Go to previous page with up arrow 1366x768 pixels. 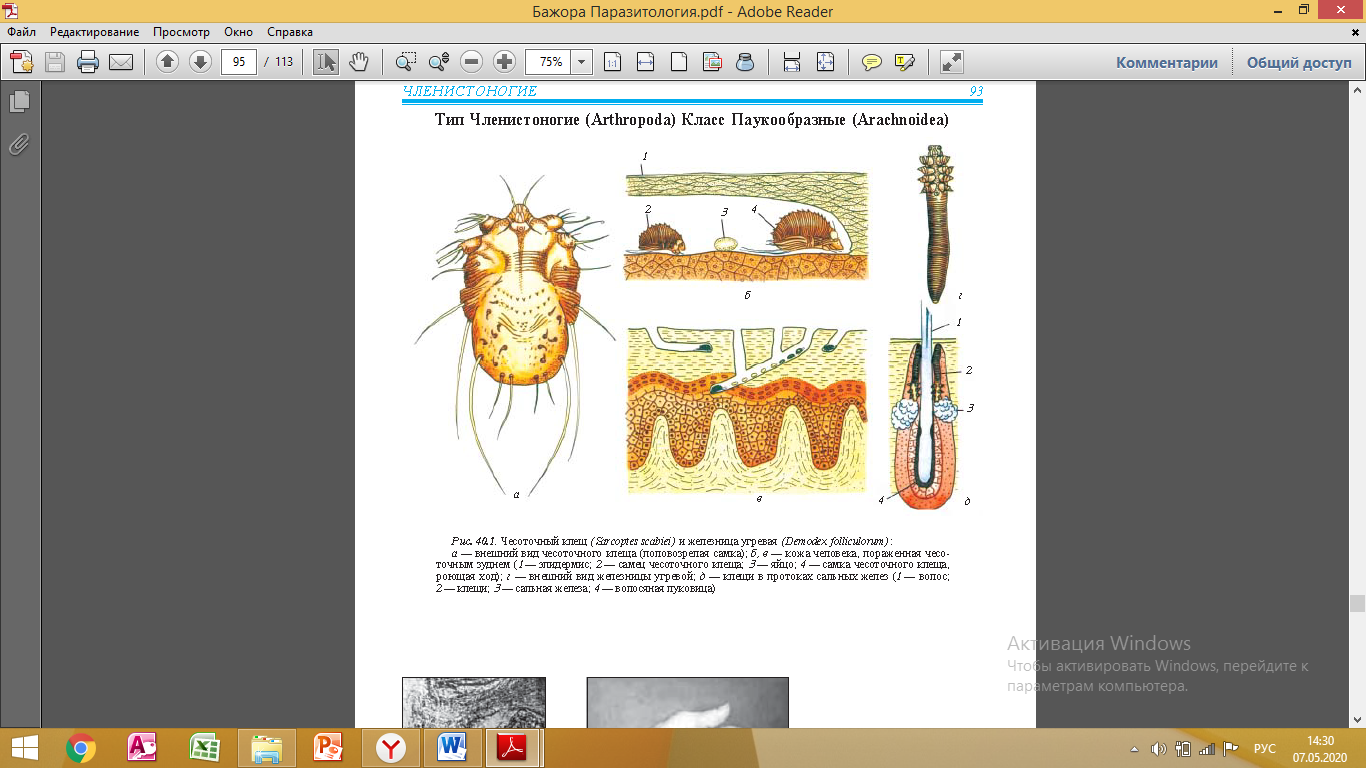click(x=167, y=62)
